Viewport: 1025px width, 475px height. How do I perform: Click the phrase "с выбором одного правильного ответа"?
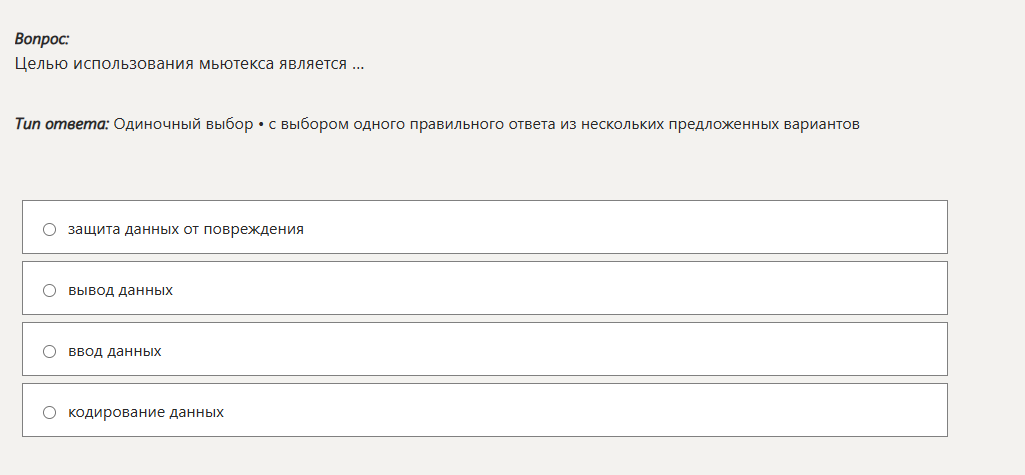(x=404, y=124)
